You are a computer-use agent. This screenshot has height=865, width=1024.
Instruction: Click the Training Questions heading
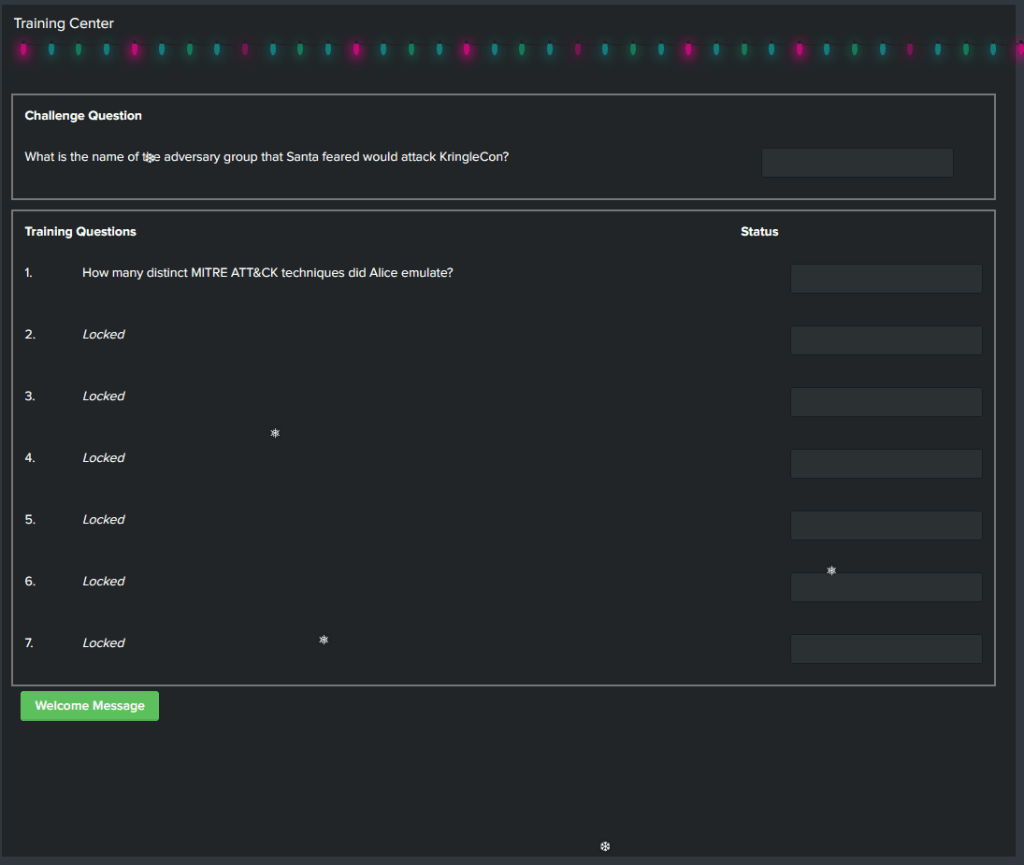(x=80, y=232)
